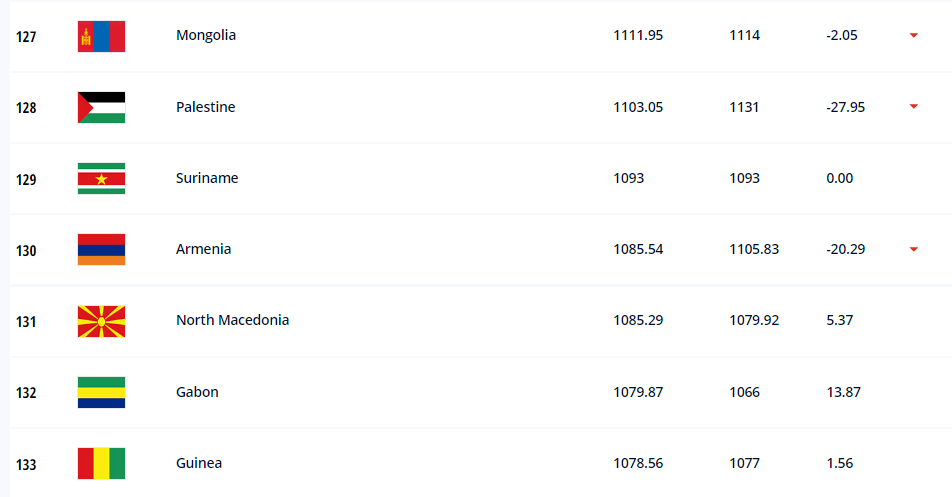Open the North Macedonia team link
The height and width of the screenshot is (497, 952).
click(233, 320)
